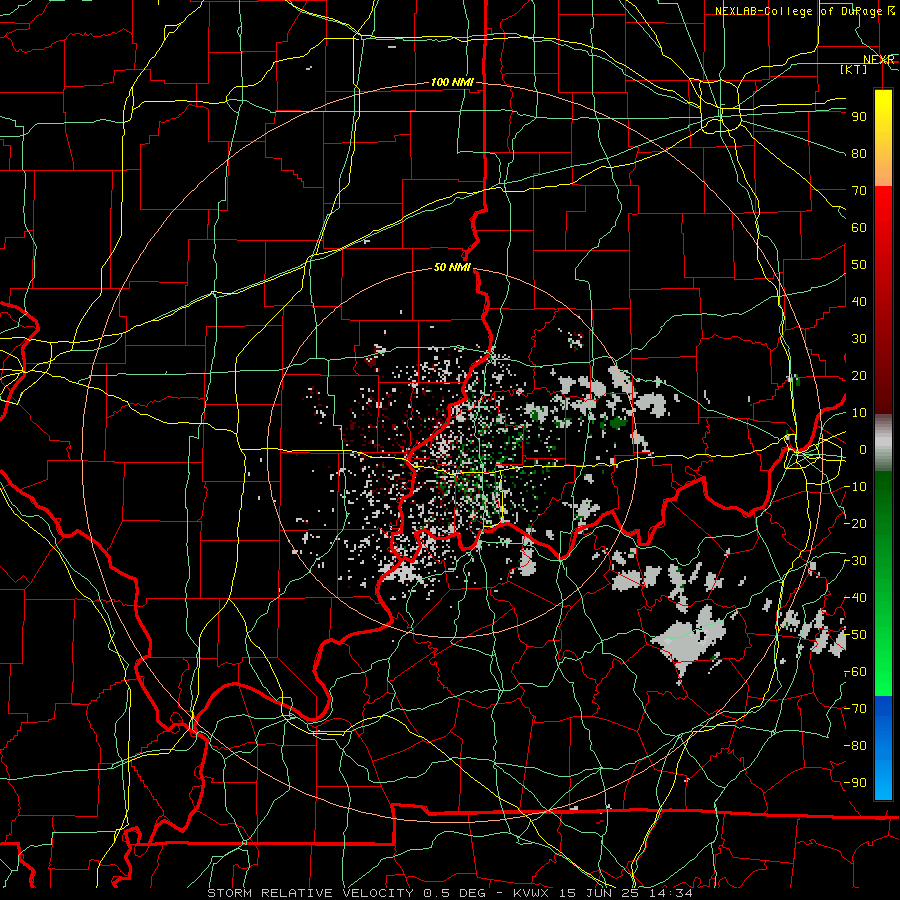Click the 20 value on velocity scale

coord(859,376)
